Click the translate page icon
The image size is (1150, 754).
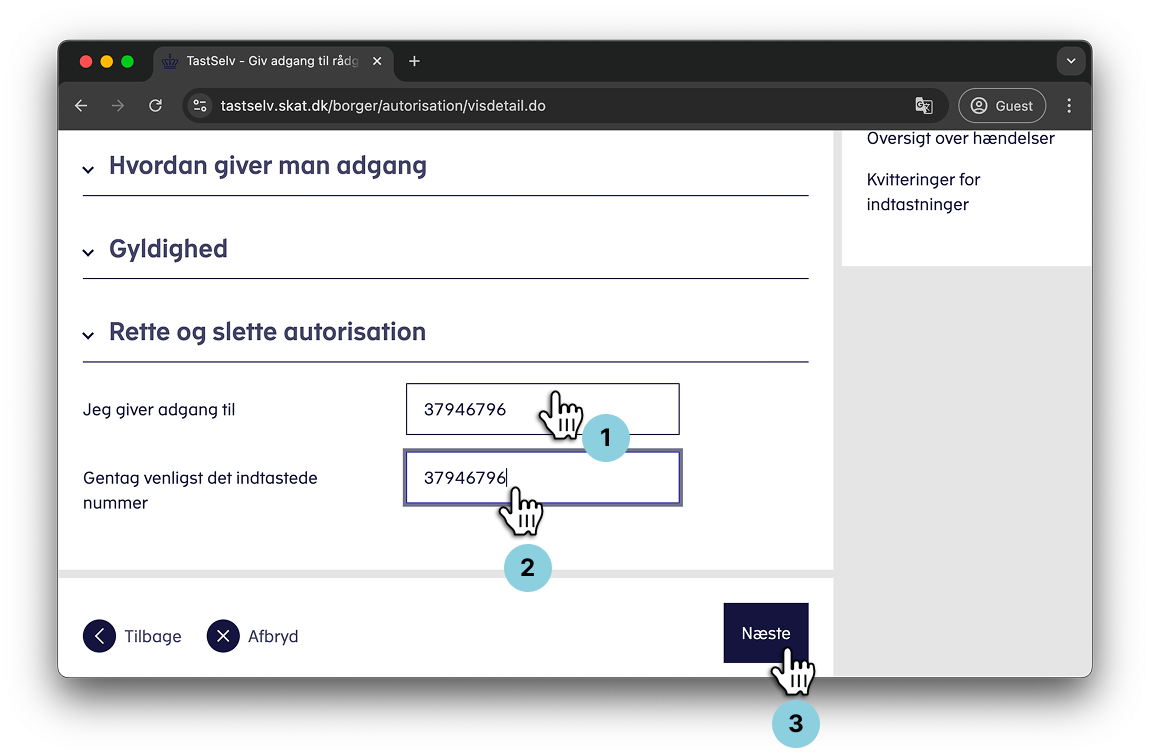(923, 106)
